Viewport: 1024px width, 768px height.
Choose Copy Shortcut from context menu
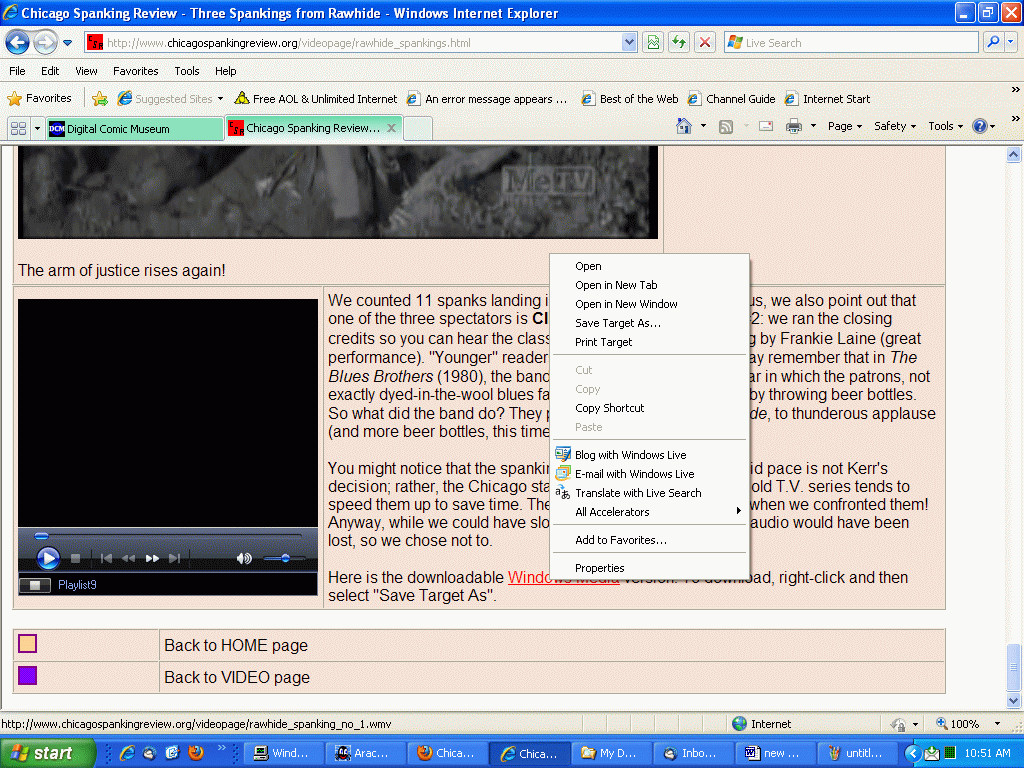pos(609,408)
